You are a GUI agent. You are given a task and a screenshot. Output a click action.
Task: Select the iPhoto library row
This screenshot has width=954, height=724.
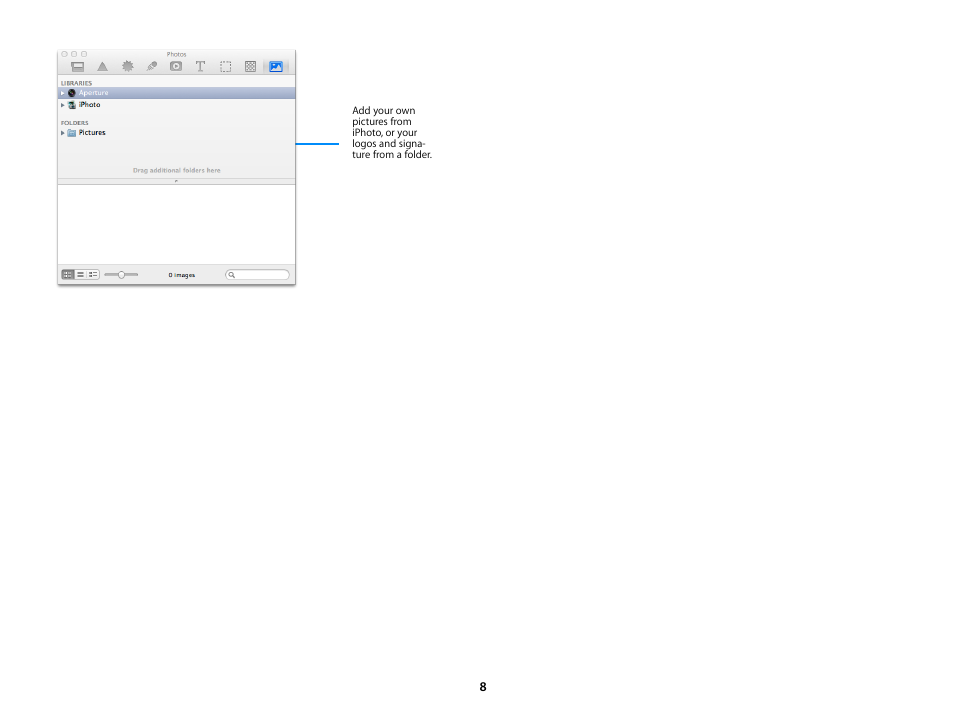click(176, 105)
